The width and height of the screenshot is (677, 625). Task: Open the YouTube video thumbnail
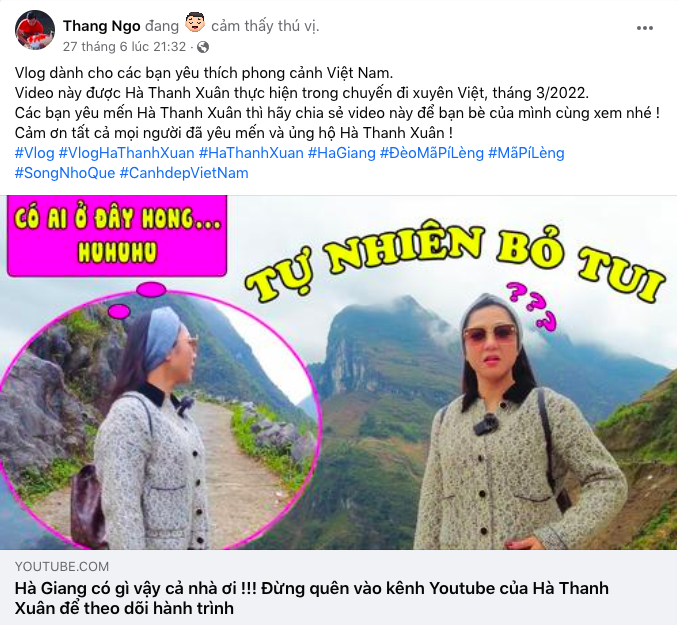click(x=338, y=372)
